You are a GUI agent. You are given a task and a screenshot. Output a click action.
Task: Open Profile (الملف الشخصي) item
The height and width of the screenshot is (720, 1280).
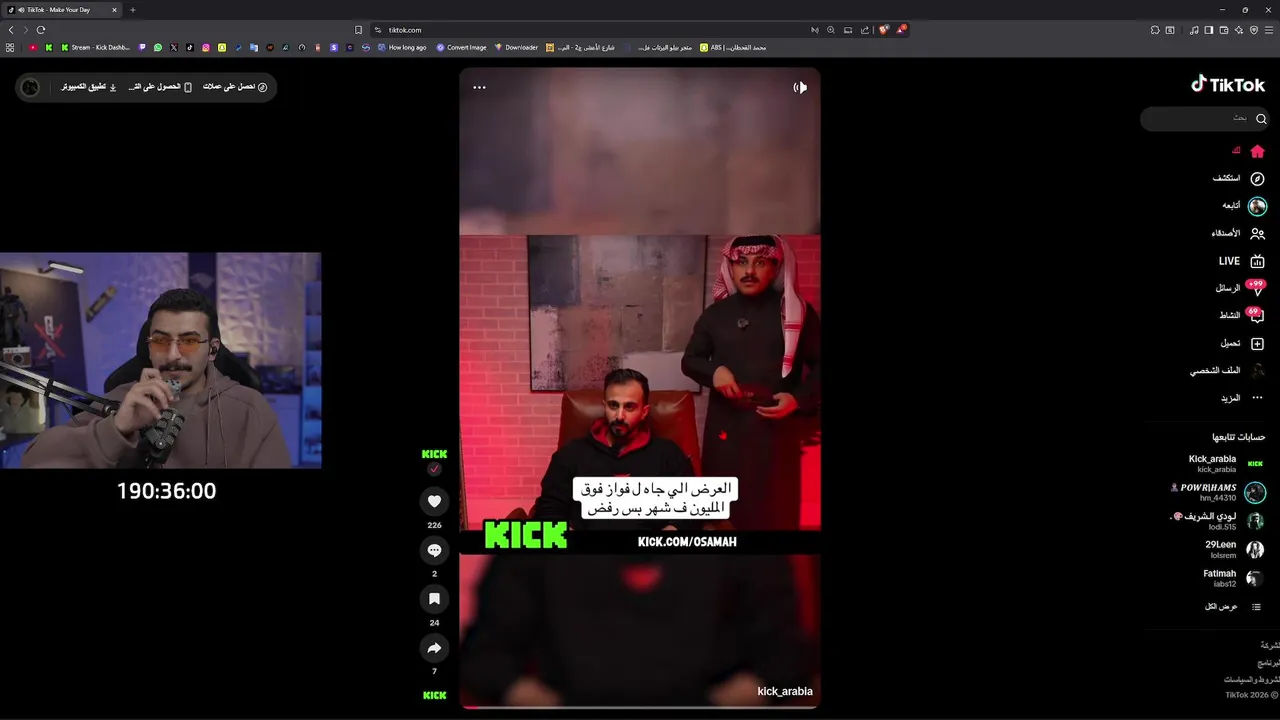coord(1227,371)
